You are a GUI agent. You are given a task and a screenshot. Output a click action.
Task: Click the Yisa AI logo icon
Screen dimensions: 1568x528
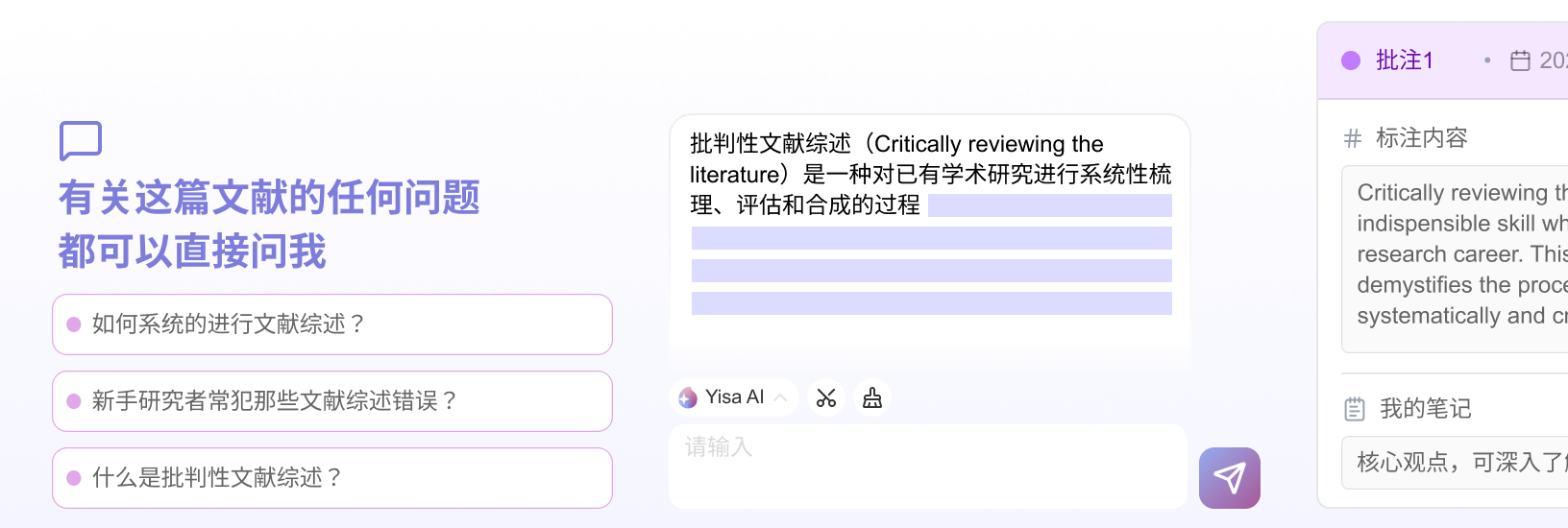tap(688, 397)
